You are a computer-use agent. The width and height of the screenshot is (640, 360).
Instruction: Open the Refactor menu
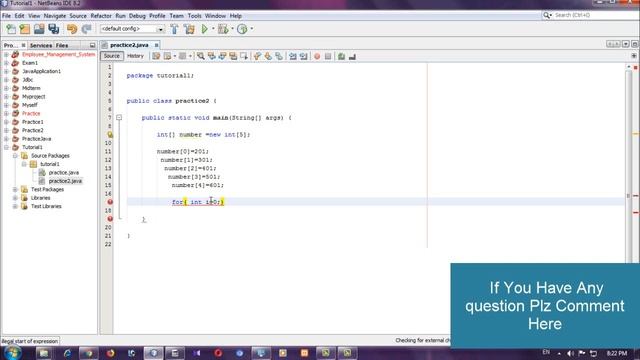coord(101,16)
